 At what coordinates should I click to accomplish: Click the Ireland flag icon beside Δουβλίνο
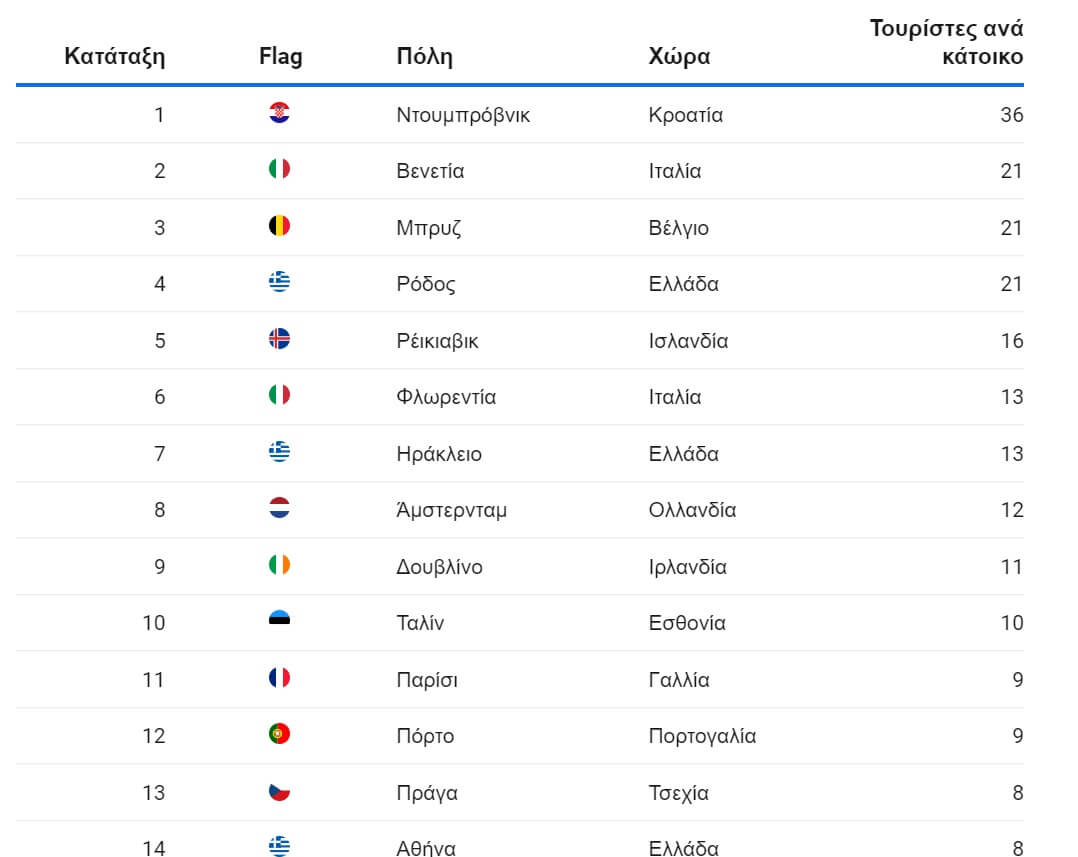click(280, 565)
